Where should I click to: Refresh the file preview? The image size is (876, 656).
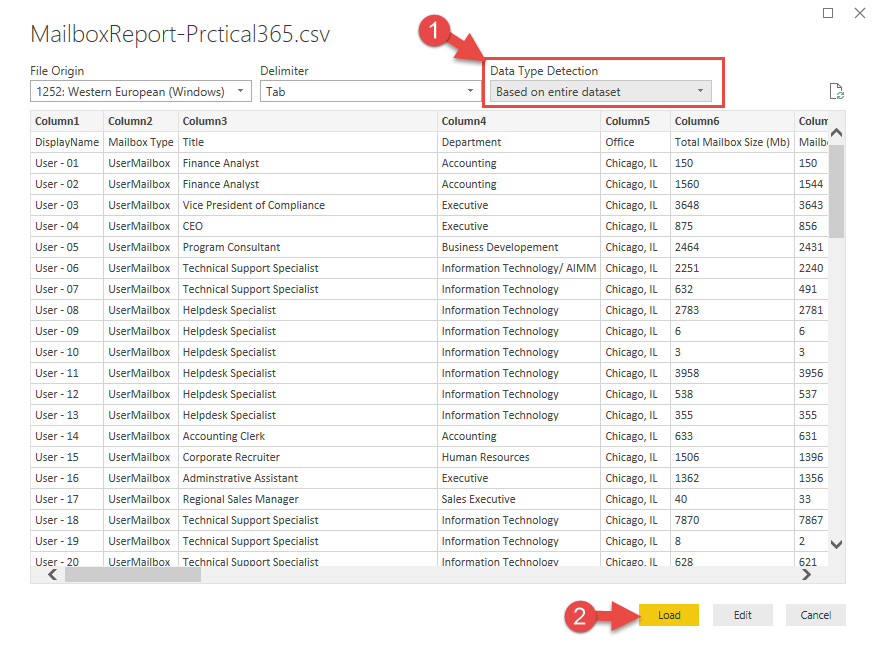coord(837,90)
